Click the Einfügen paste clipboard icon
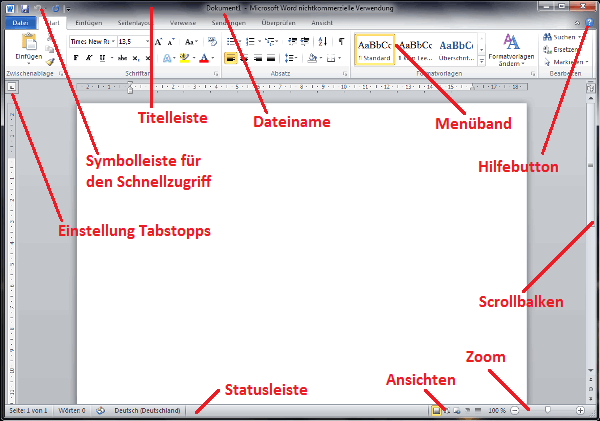 29,41
